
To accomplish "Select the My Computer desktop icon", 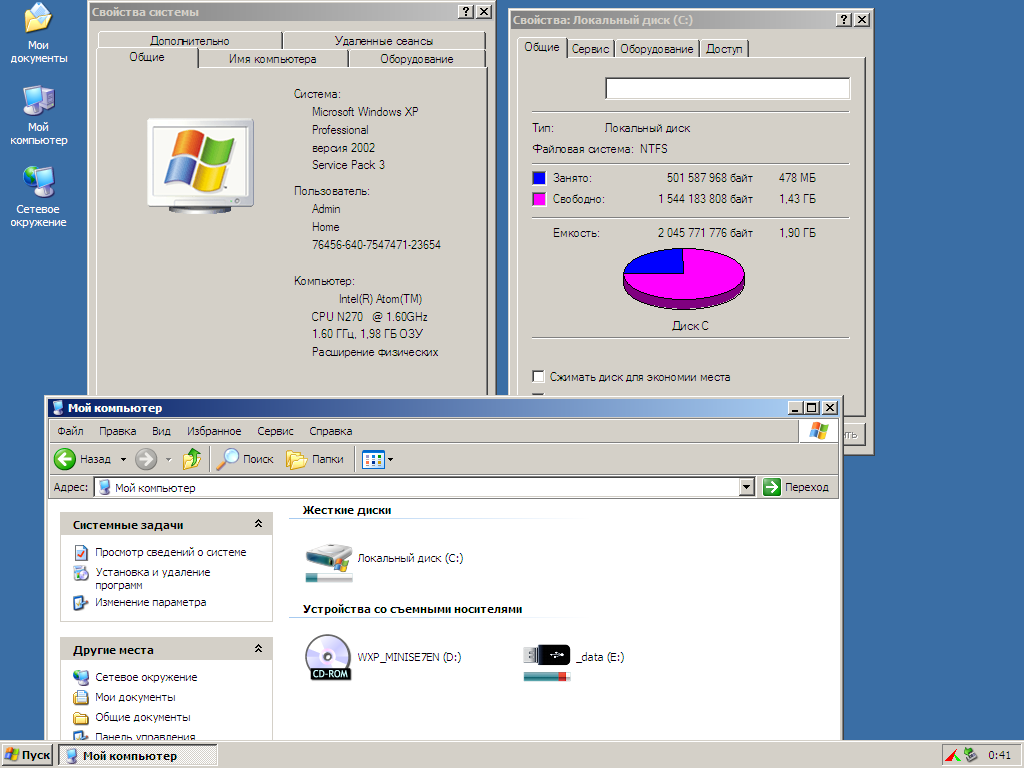I will pos(38,116).
